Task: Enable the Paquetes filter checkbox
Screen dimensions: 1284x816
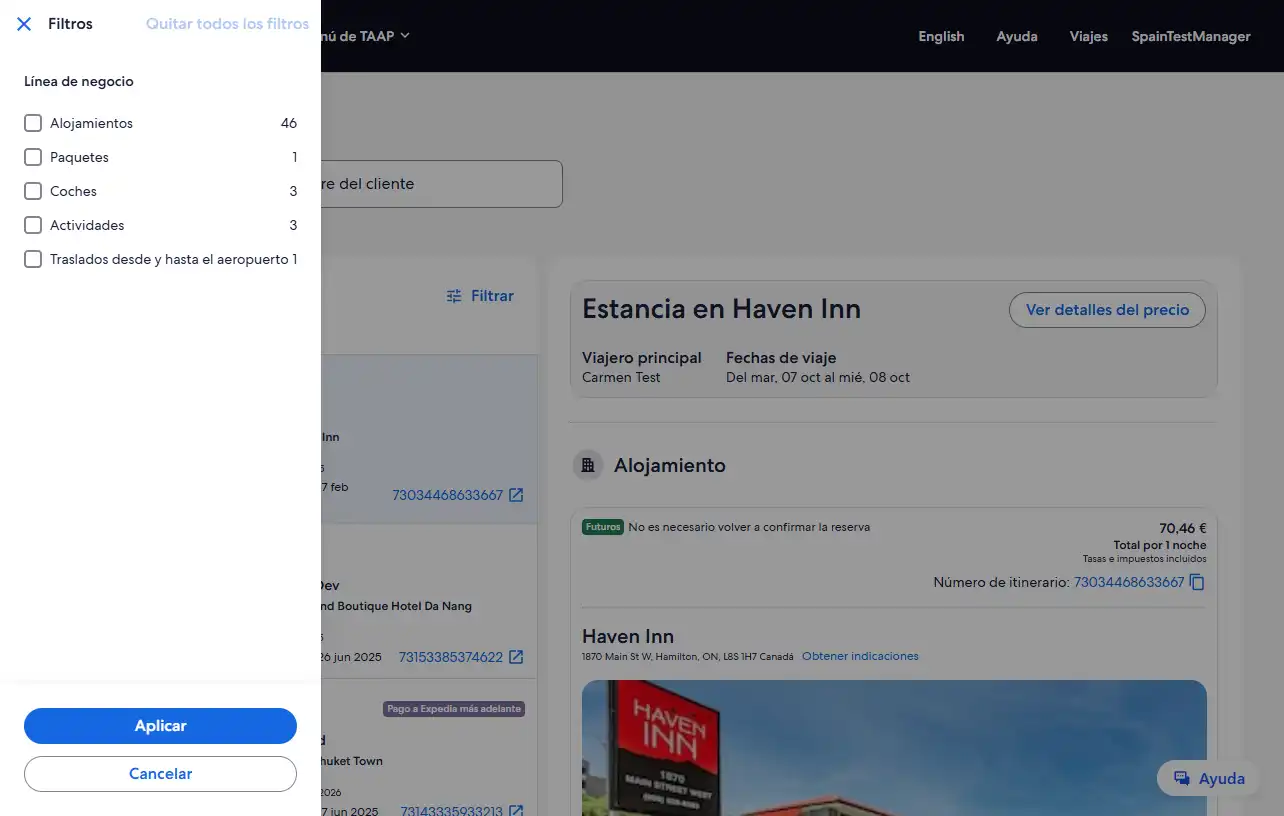Action: point(33,157)
